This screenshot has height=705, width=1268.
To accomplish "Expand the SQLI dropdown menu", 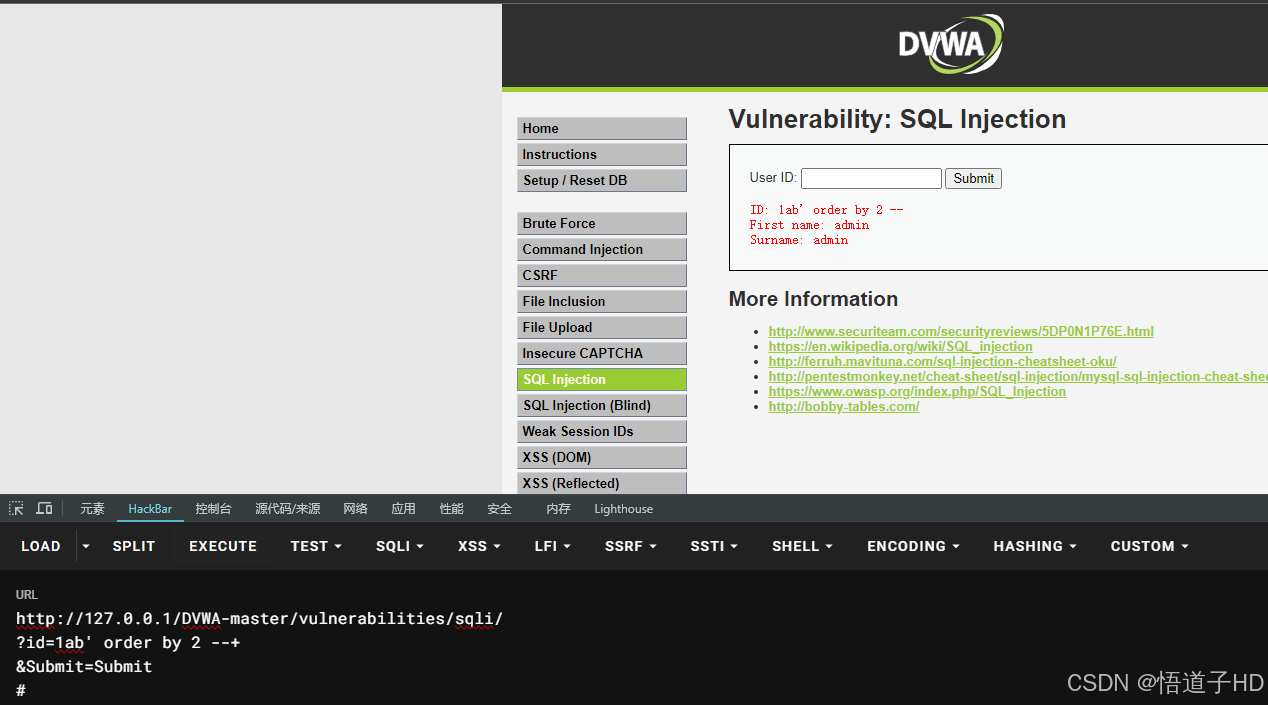I will point(399,546).
